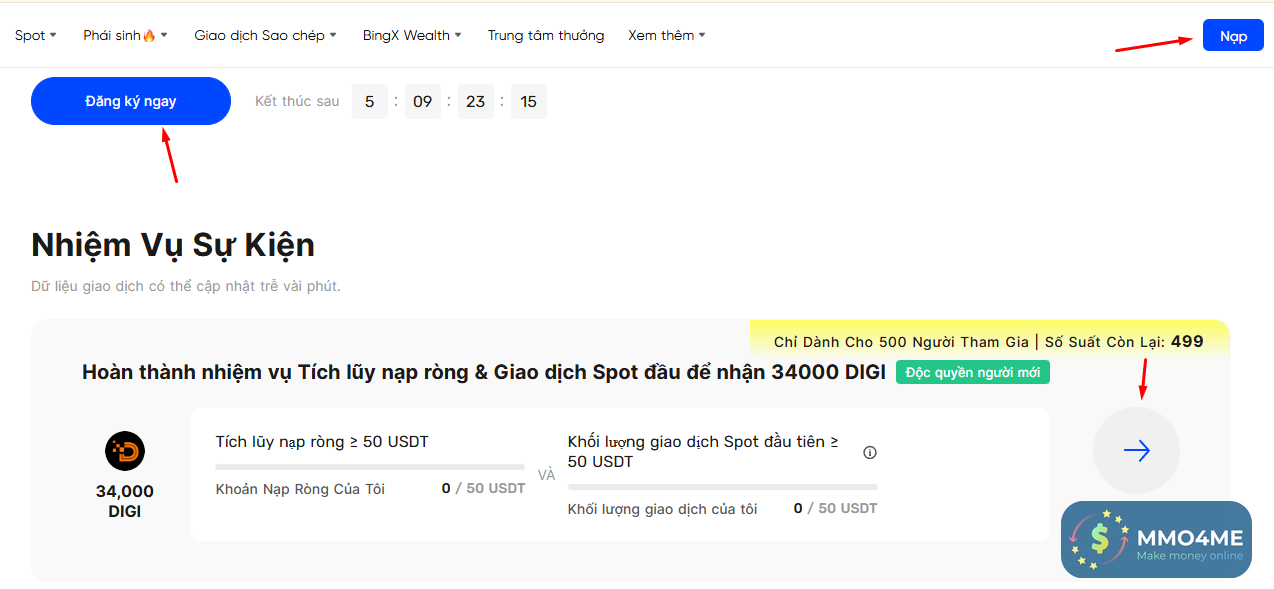Click the Nhiệm Vụ Sự Kiện heading
The width and height of the screenshot is (1274, 589).
pyautogui.click(x=173, y=244)
